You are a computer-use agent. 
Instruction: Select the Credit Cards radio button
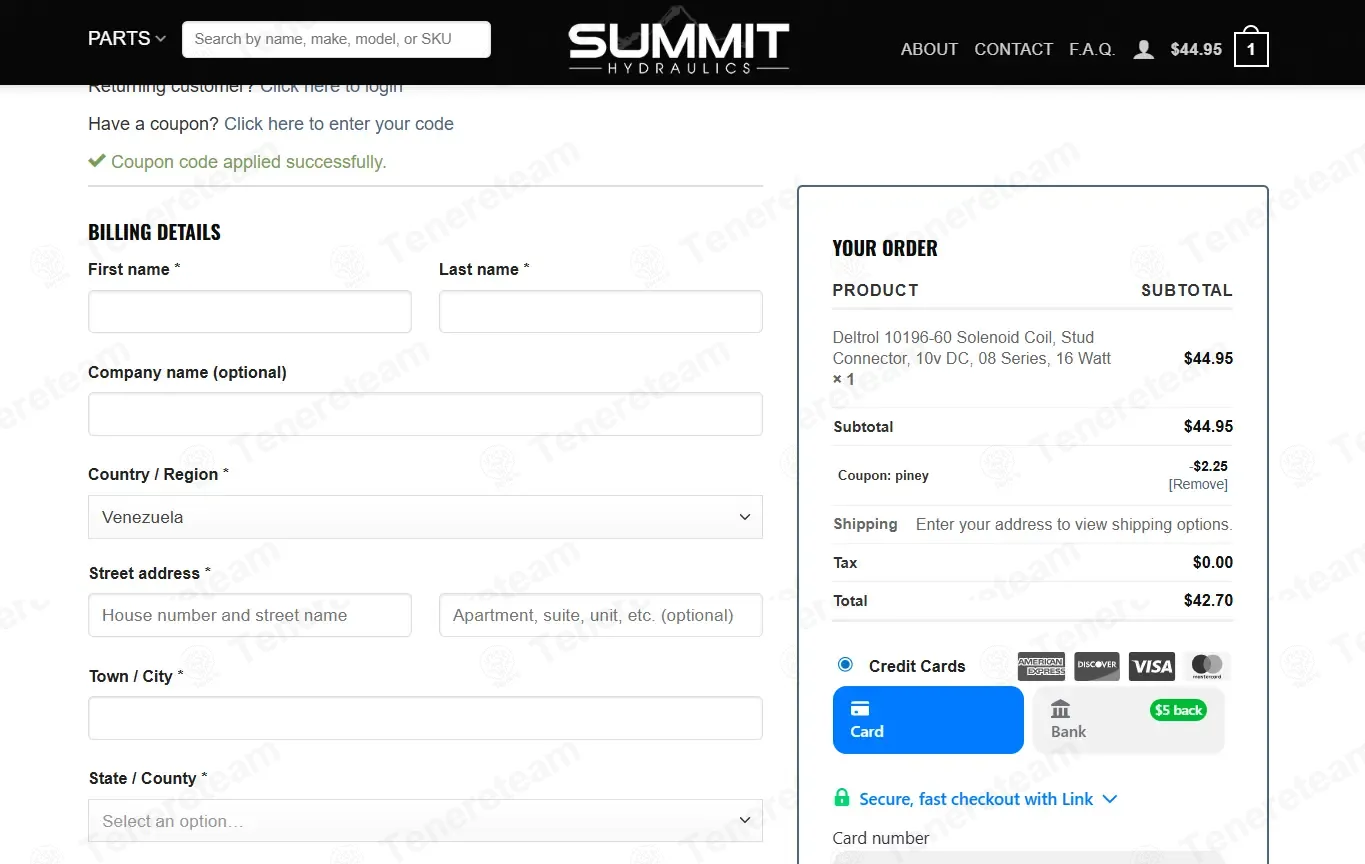(x=846, y=665)
